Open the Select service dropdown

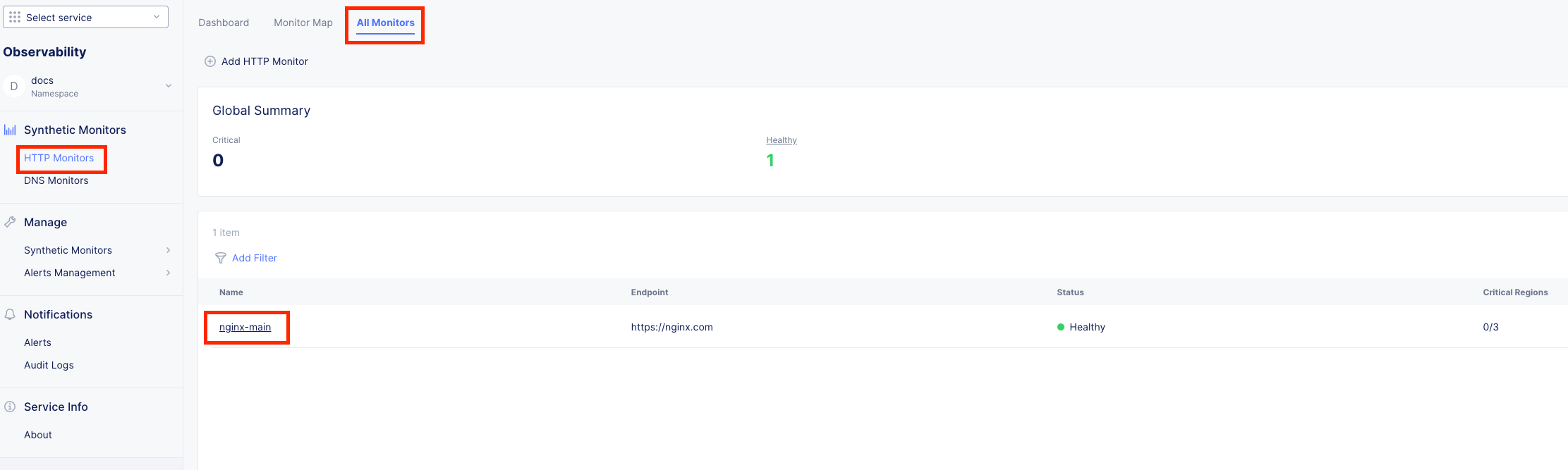[85, 17]
